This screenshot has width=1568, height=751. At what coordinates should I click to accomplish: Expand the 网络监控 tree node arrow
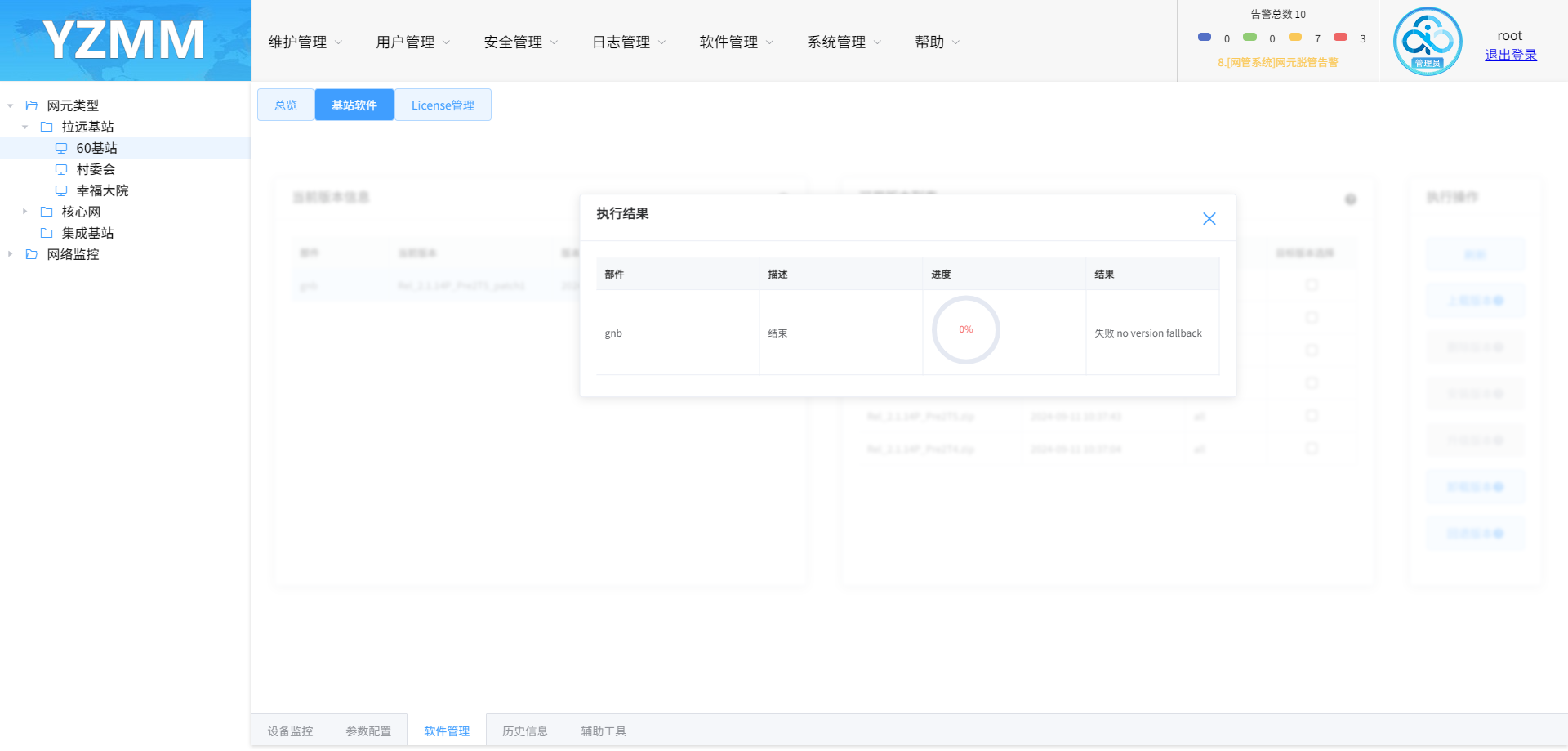point(11,254)
